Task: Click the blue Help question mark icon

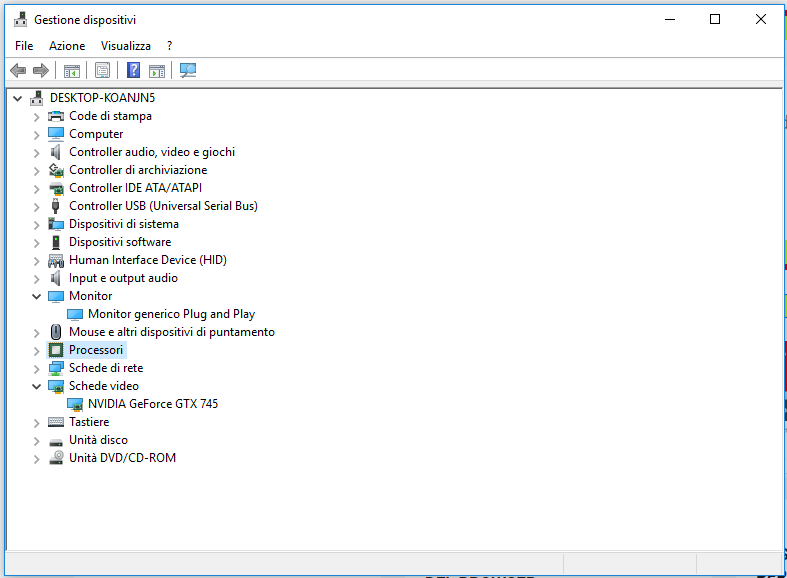Action: 133,70
